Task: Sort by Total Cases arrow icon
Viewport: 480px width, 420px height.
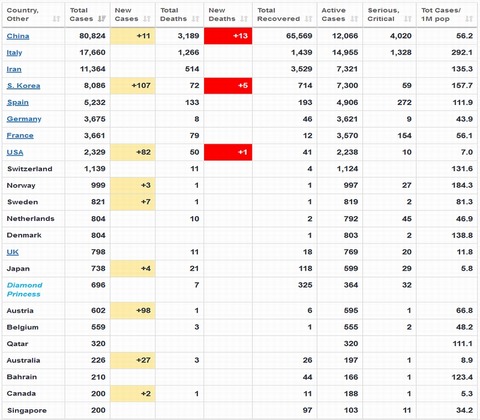Action: [102, 19]
